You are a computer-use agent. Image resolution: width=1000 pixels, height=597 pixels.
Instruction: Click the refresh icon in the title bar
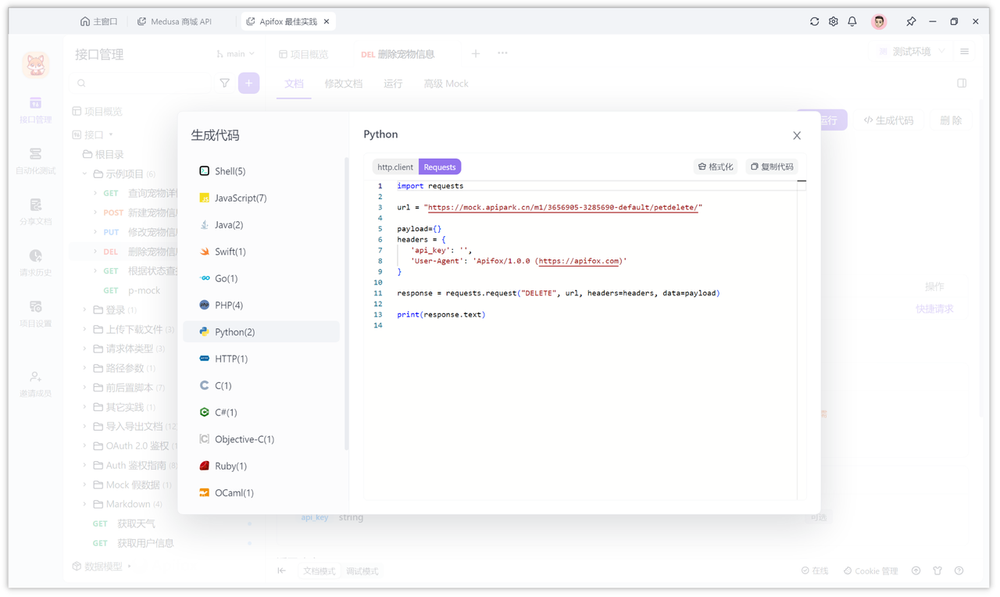tap(813, 20)
